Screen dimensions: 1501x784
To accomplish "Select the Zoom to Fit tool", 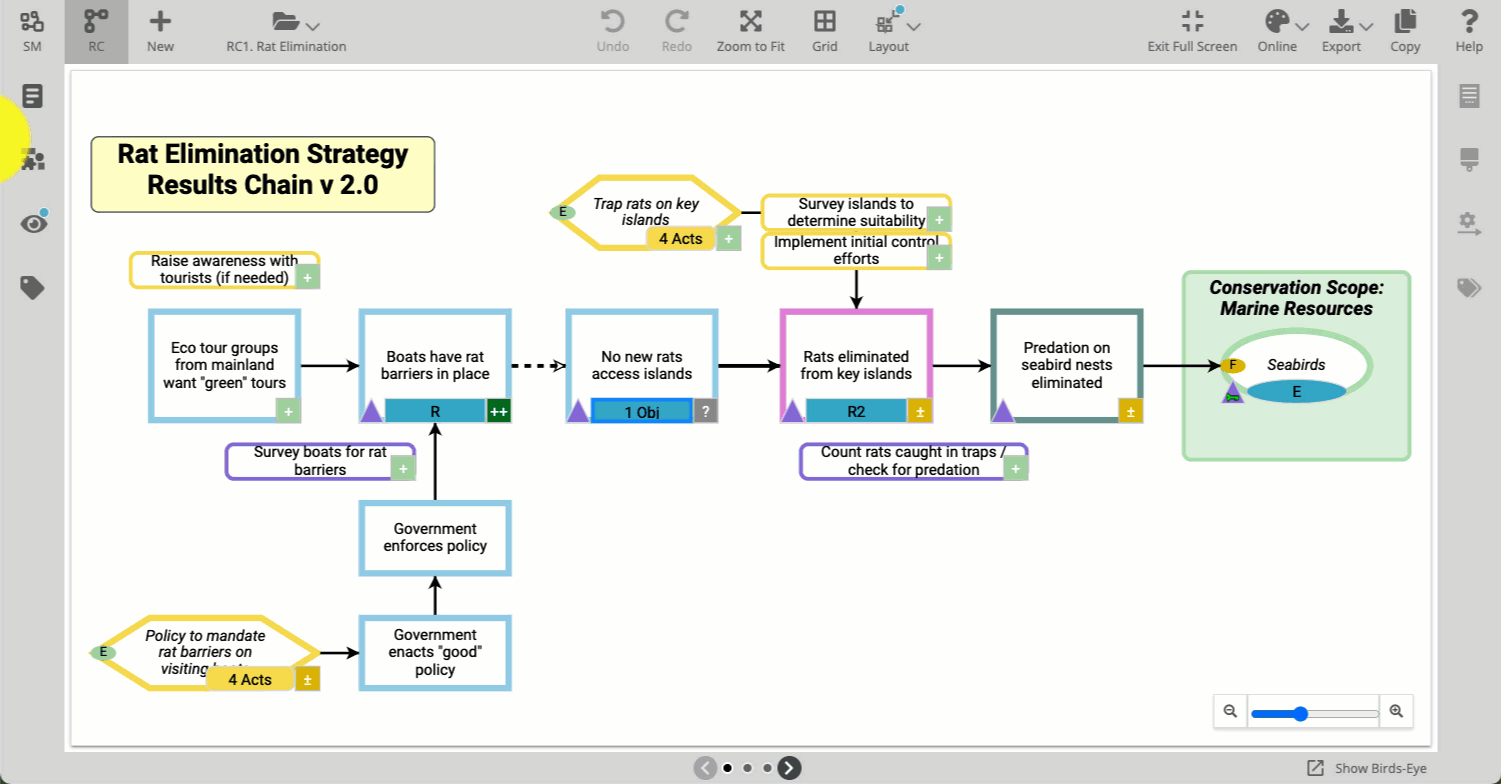I will (x=751, y=30).
